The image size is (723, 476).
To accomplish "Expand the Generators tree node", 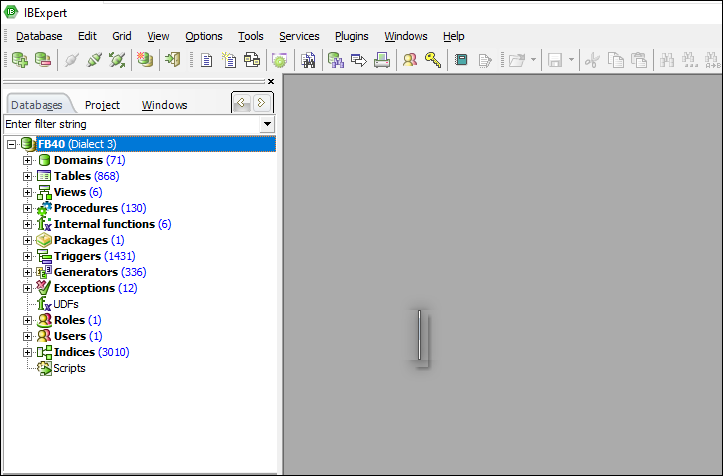I will point(27,272).
